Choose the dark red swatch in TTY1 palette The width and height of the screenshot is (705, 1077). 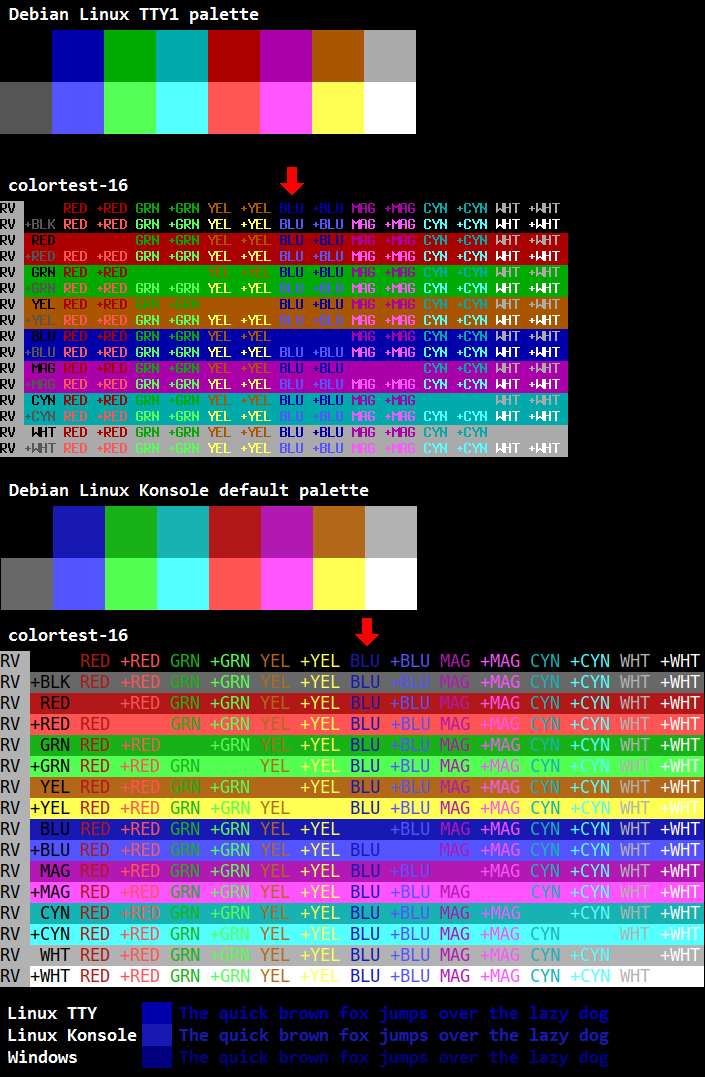tap(234, 56)
